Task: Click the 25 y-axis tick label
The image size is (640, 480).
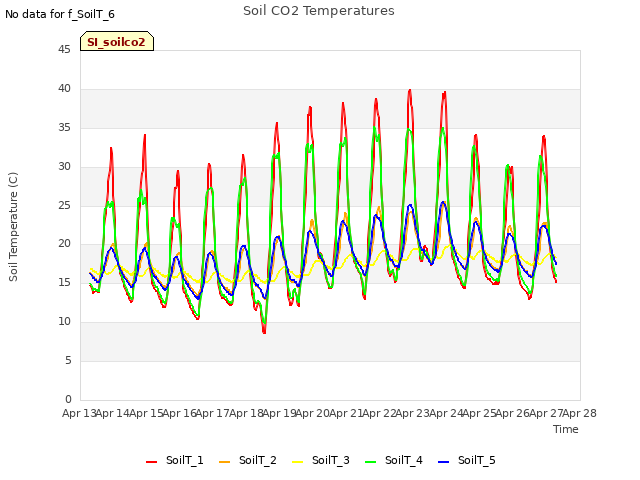Action: (64, 205)
